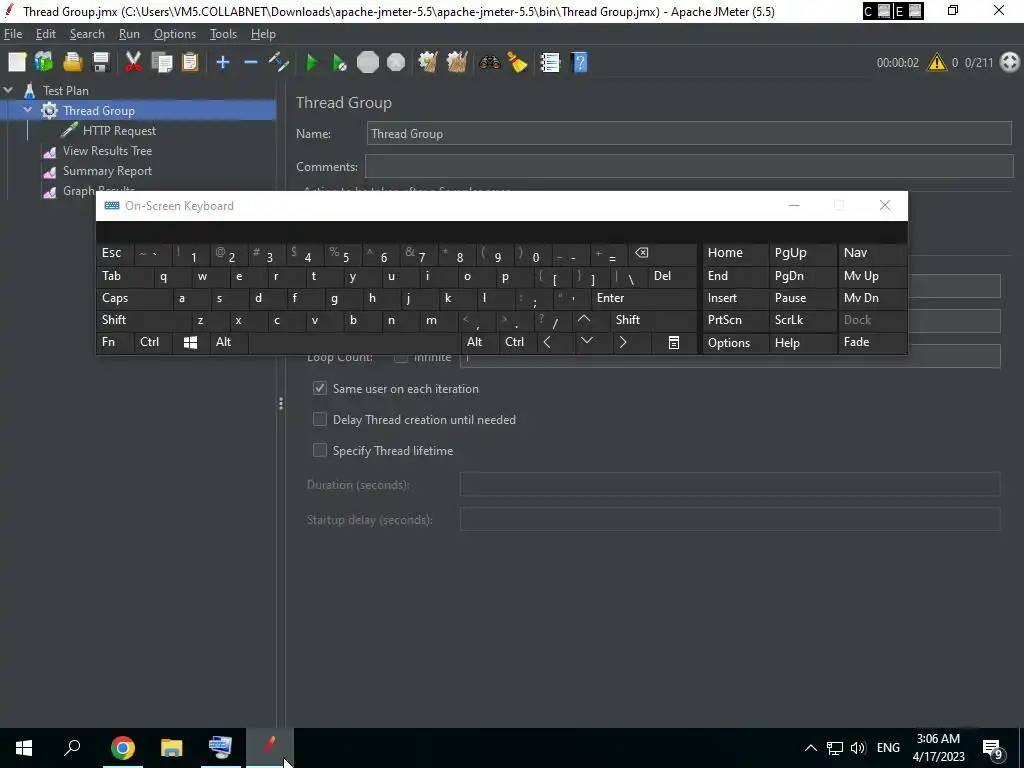1024x768 pixels.
Task: Click the warning triangle log indicator
Action: click(x=936, y=63)
